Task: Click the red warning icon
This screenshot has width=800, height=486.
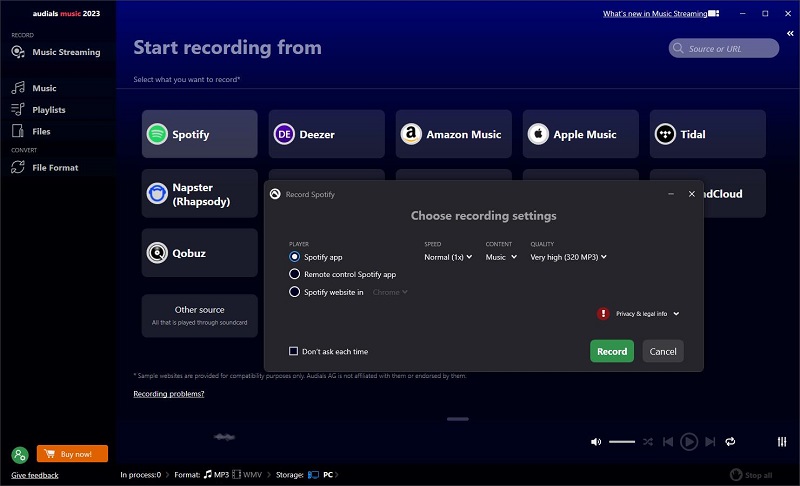Action: point(603,314)
